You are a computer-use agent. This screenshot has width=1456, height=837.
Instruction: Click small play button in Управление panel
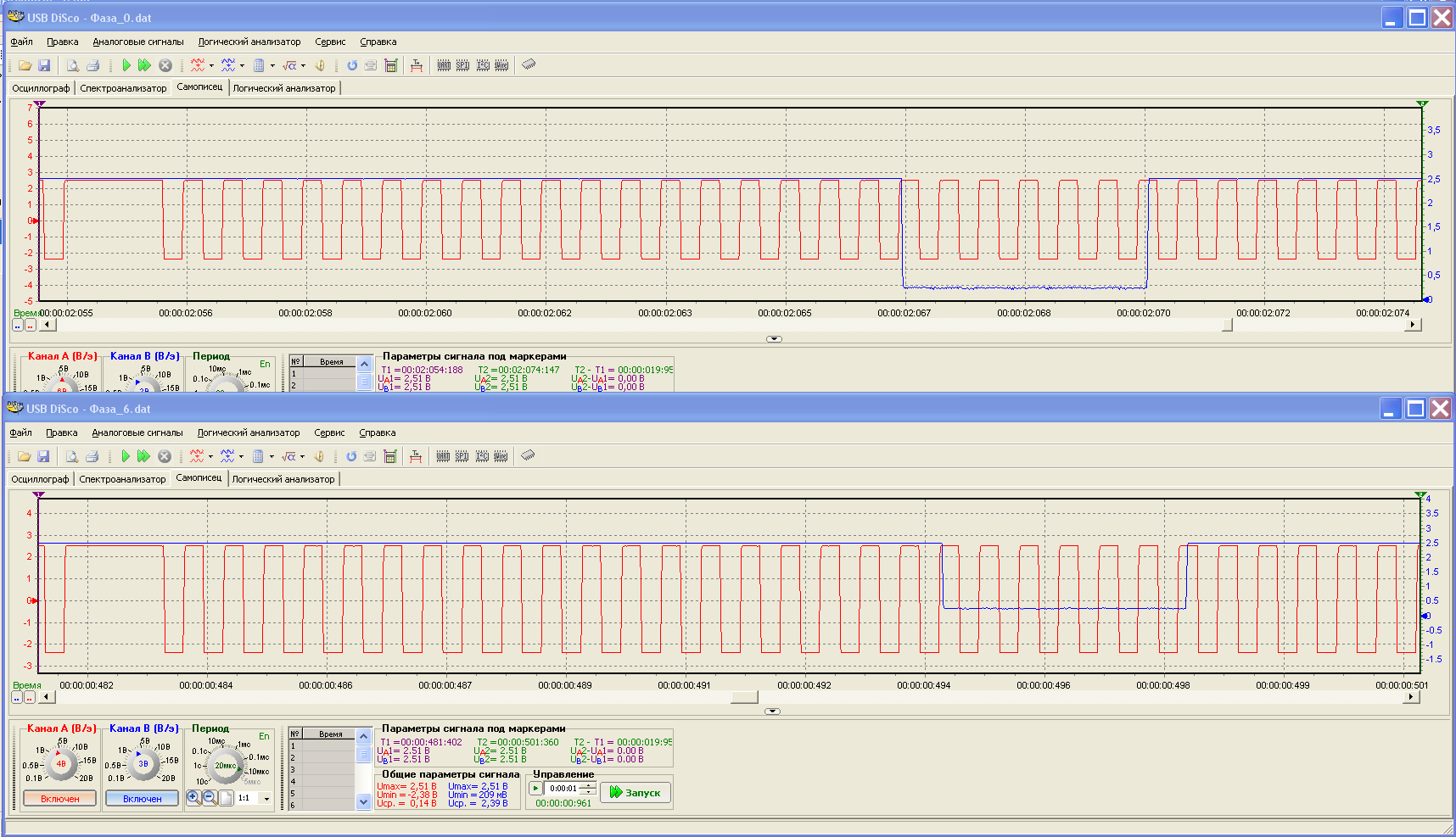[536, 789]
